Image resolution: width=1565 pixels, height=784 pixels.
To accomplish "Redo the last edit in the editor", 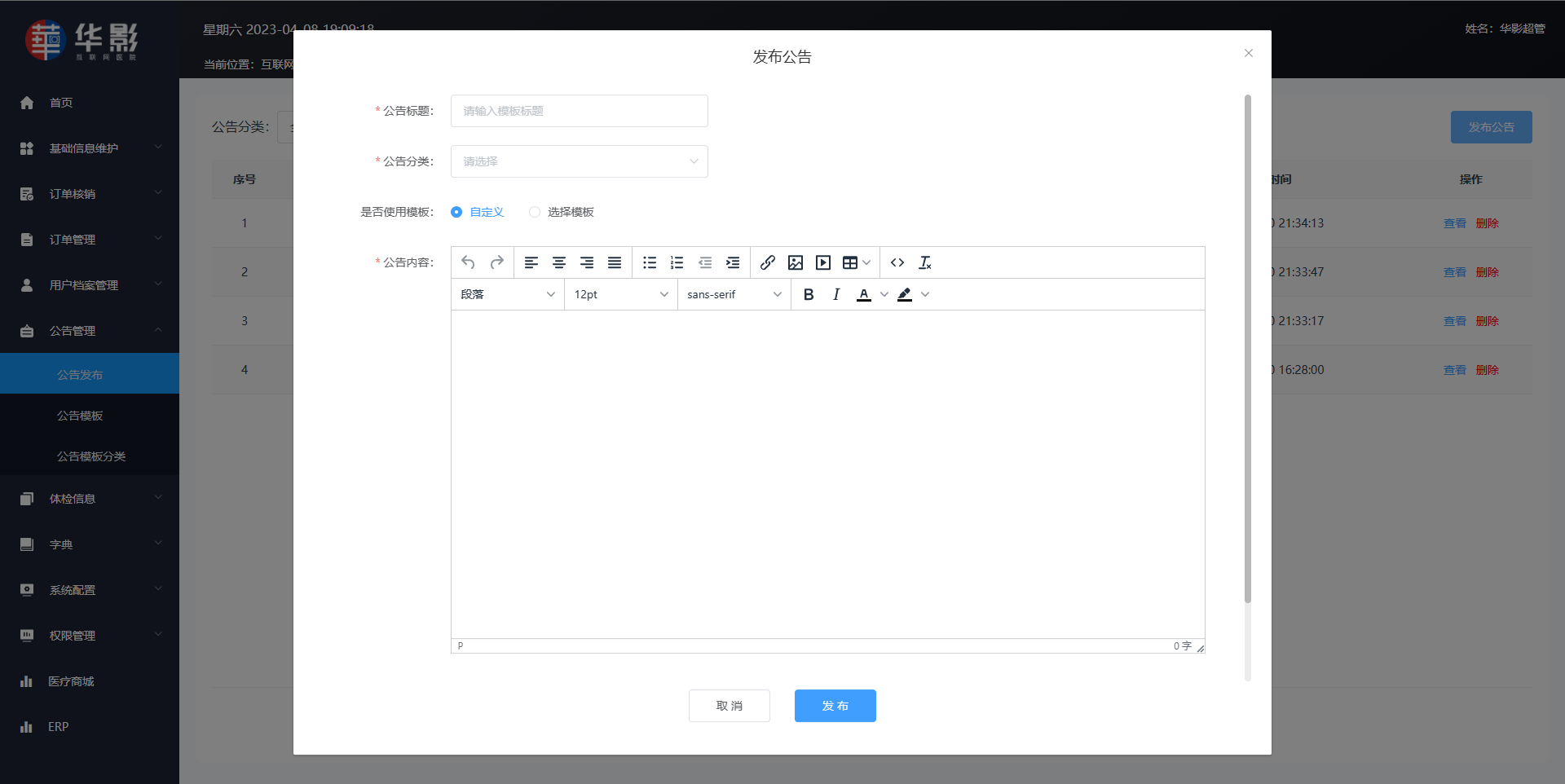I will (496, 262).
